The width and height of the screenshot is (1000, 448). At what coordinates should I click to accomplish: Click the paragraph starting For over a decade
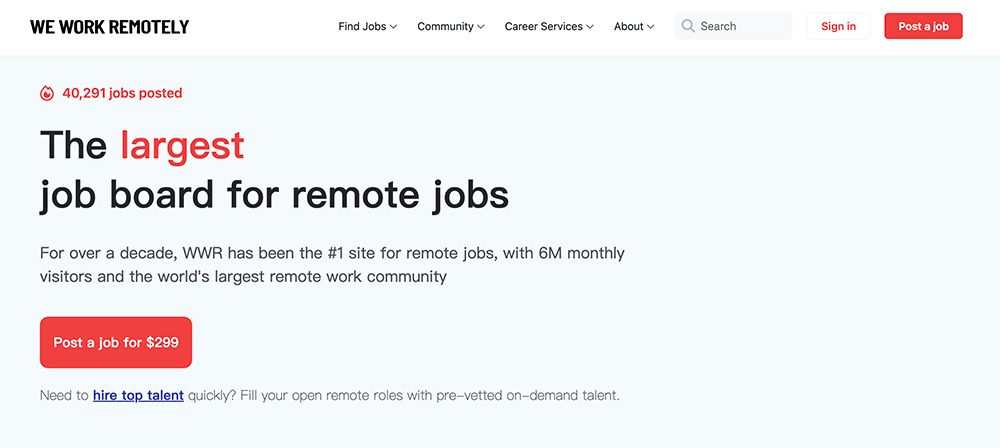332,265
